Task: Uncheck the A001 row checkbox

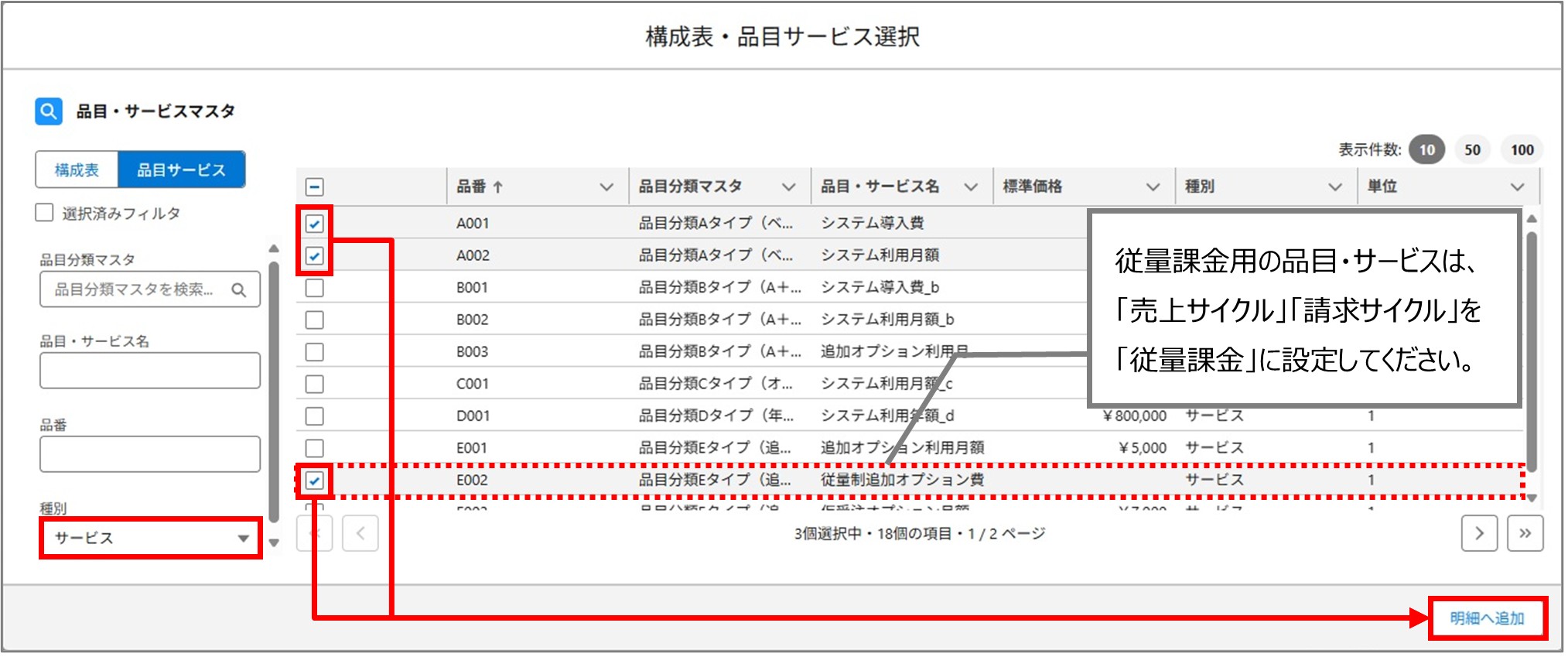Action: pyautogui.click(x=314, y=224)
